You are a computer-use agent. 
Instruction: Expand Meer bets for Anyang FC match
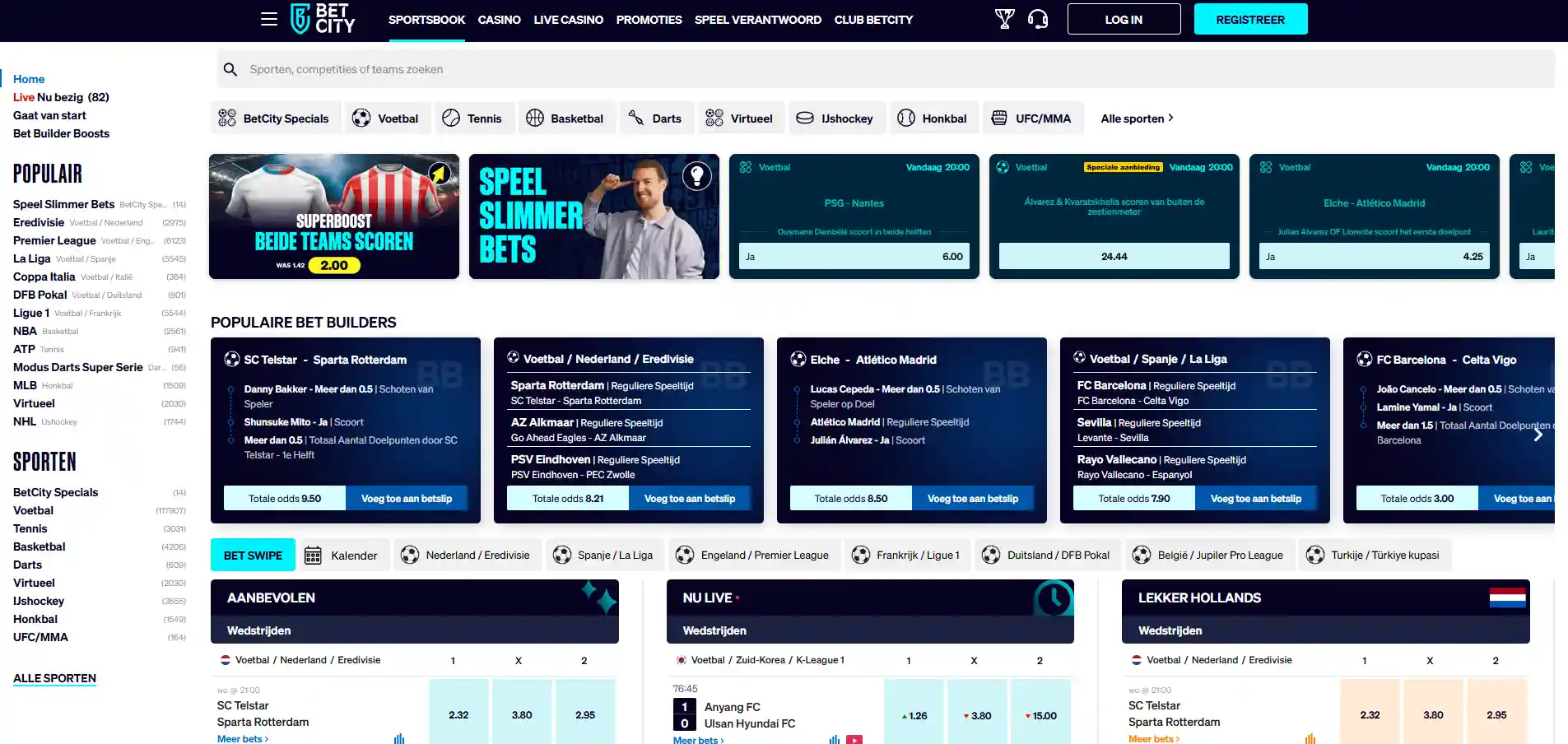[698, 740]
